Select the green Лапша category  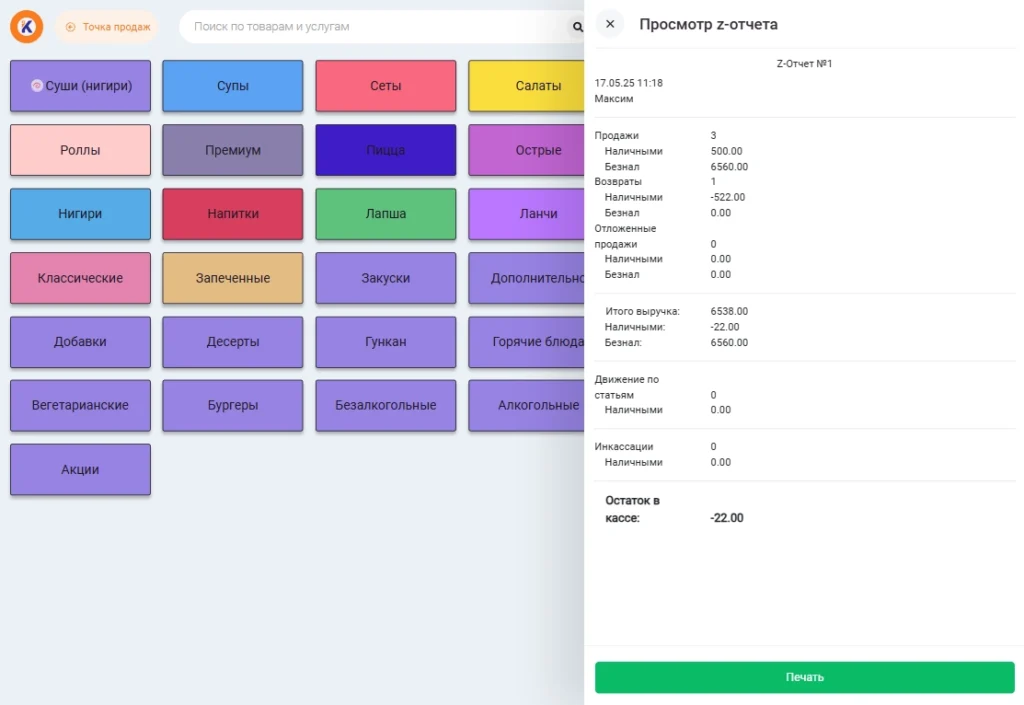(x=386, y=214)
